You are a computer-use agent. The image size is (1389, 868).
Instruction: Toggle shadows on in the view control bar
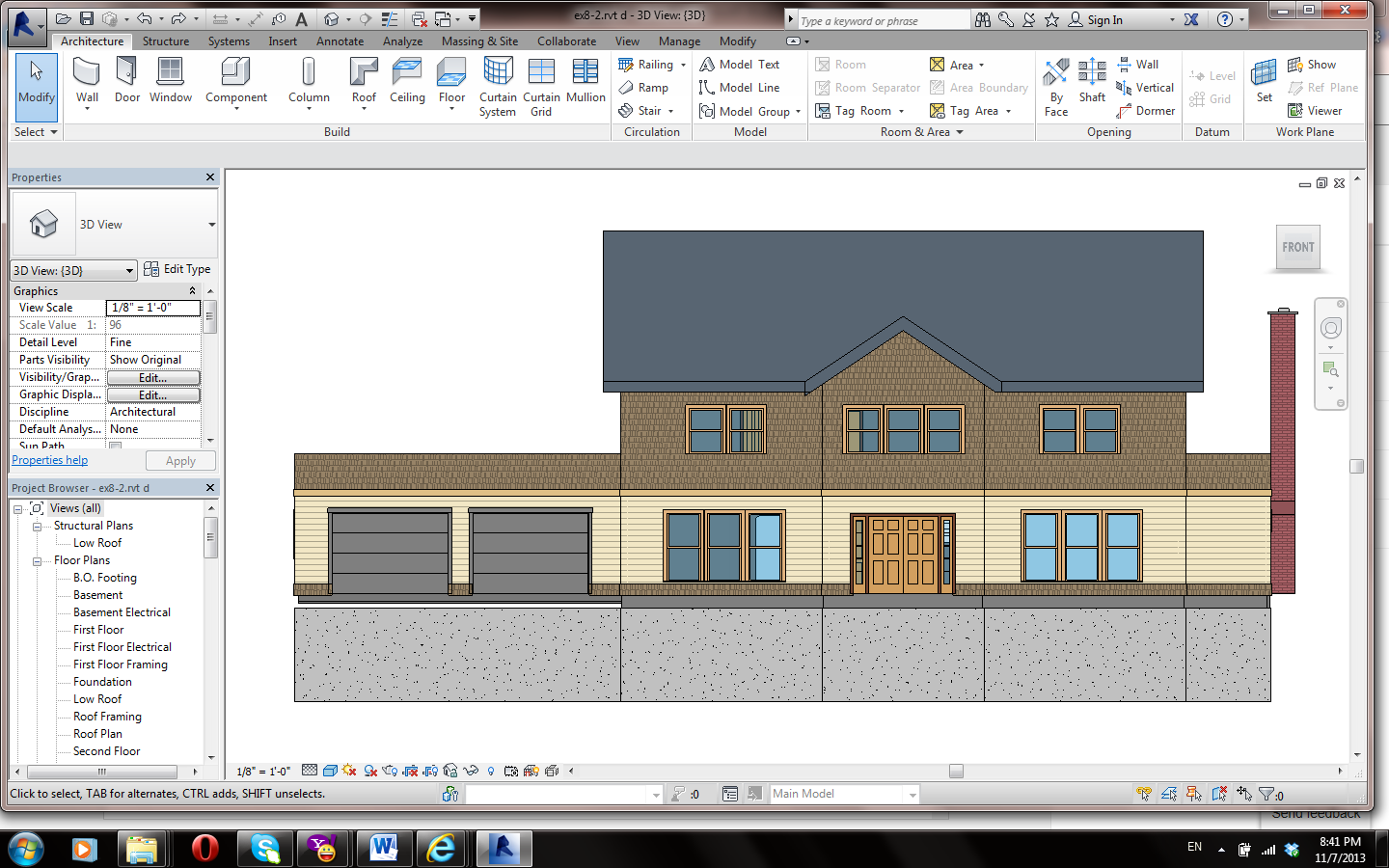[x=368, y=770]
